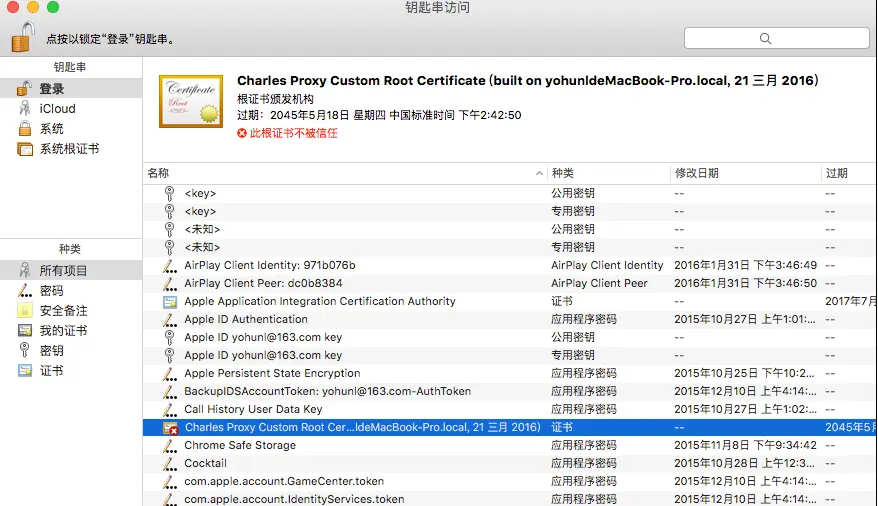Select com.apple.account.GameCenter.token
Viewport: 878px width, 506px height.
510,481
